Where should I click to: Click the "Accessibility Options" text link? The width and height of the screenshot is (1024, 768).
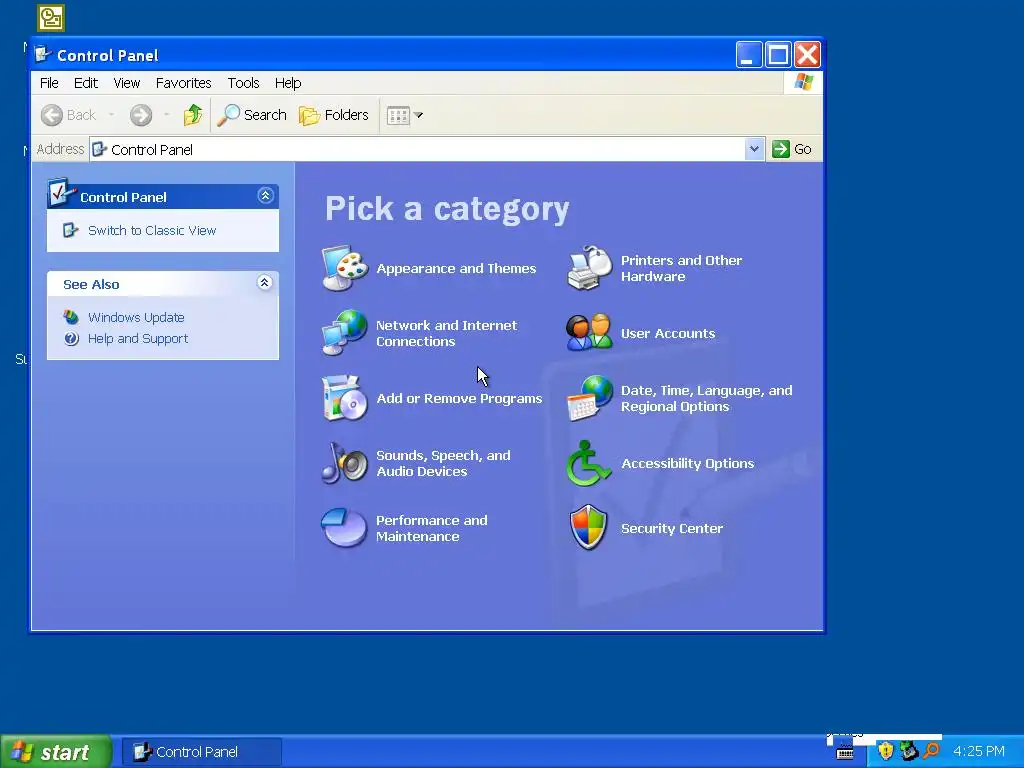(x=687, y=463)
